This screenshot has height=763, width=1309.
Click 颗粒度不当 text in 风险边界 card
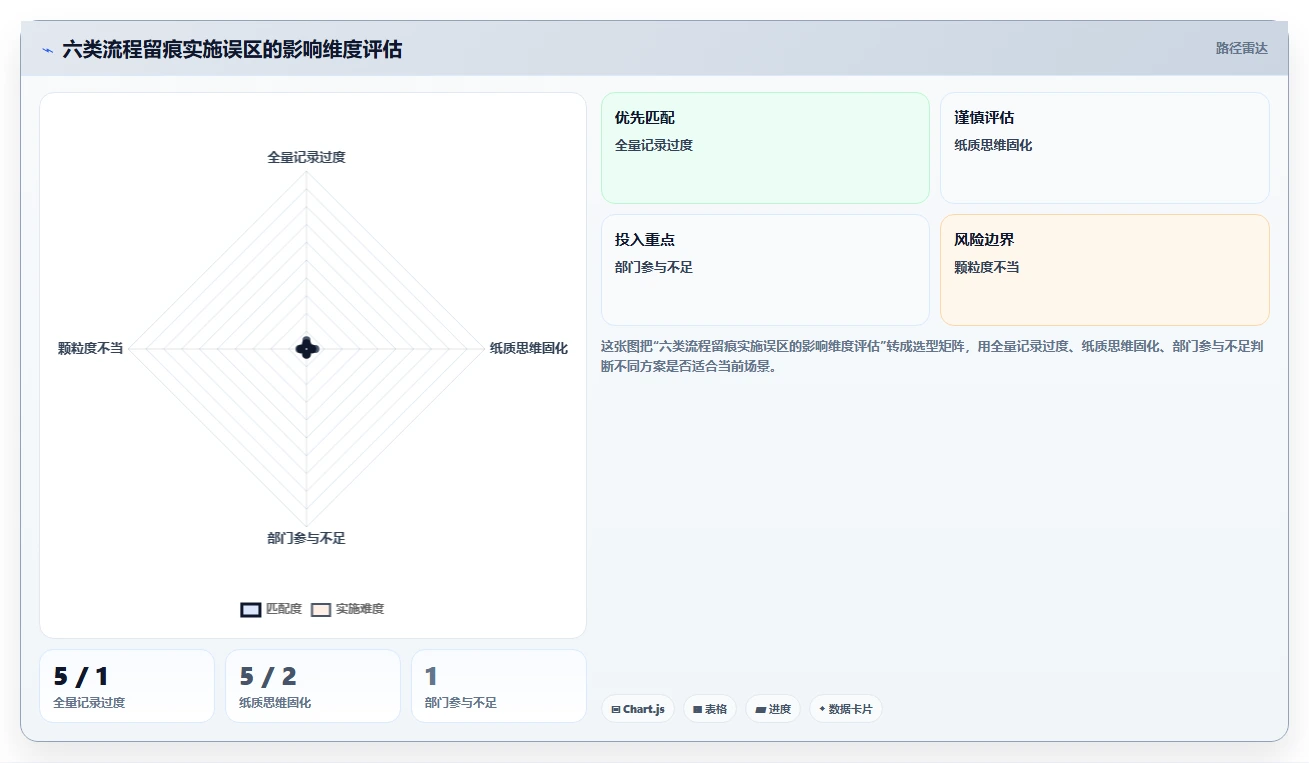987,267
